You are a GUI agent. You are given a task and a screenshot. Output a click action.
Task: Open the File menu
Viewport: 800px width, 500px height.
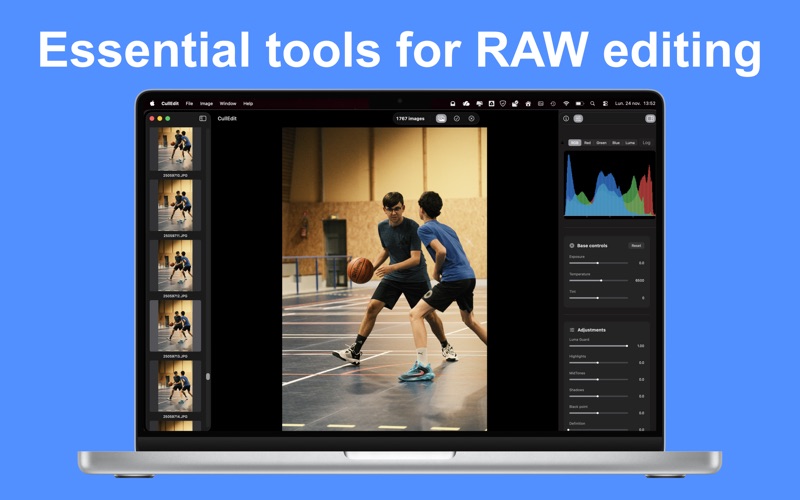pyautogui.click(x=189, y=104)
